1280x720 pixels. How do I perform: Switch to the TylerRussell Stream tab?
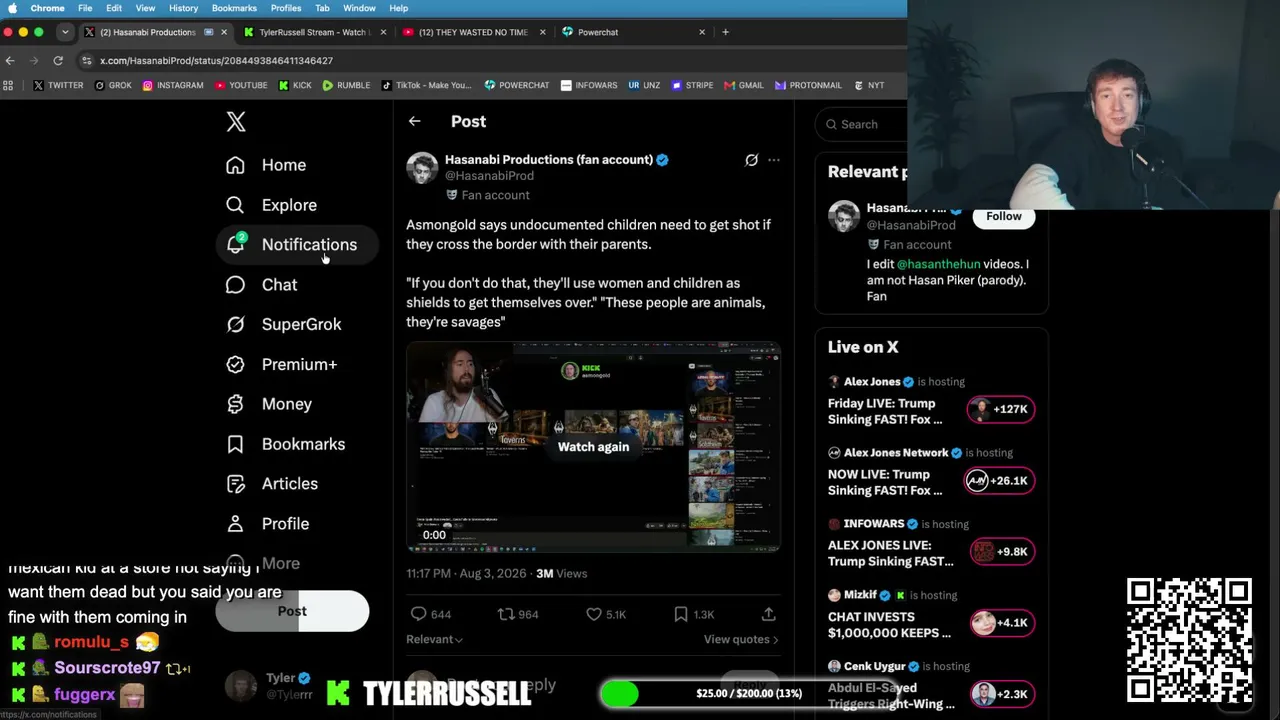coord(314,32)
